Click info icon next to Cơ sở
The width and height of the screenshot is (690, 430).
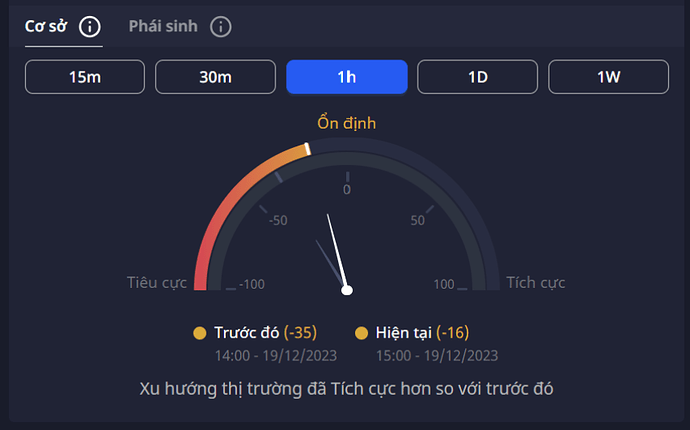[x=89, y=26]
